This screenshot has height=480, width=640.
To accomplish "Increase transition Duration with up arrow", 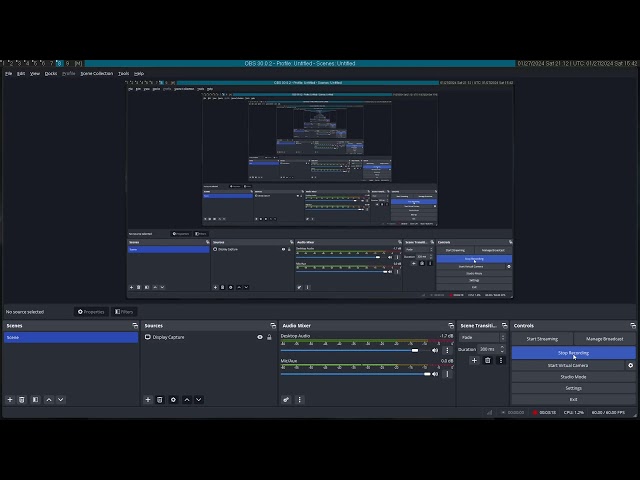I will 502,347.
